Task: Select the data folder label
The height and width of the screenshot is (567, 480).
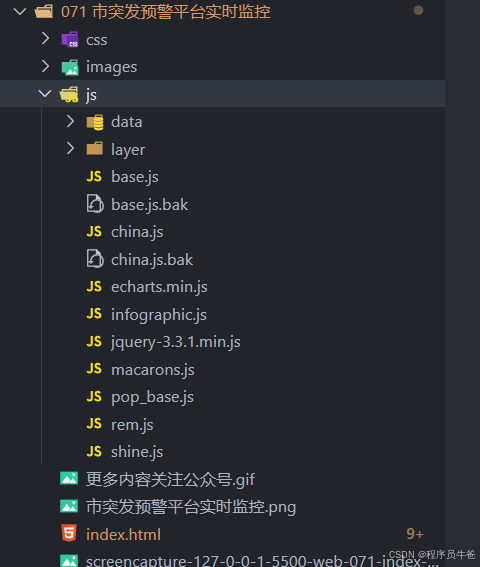Action: click(127, 122)
